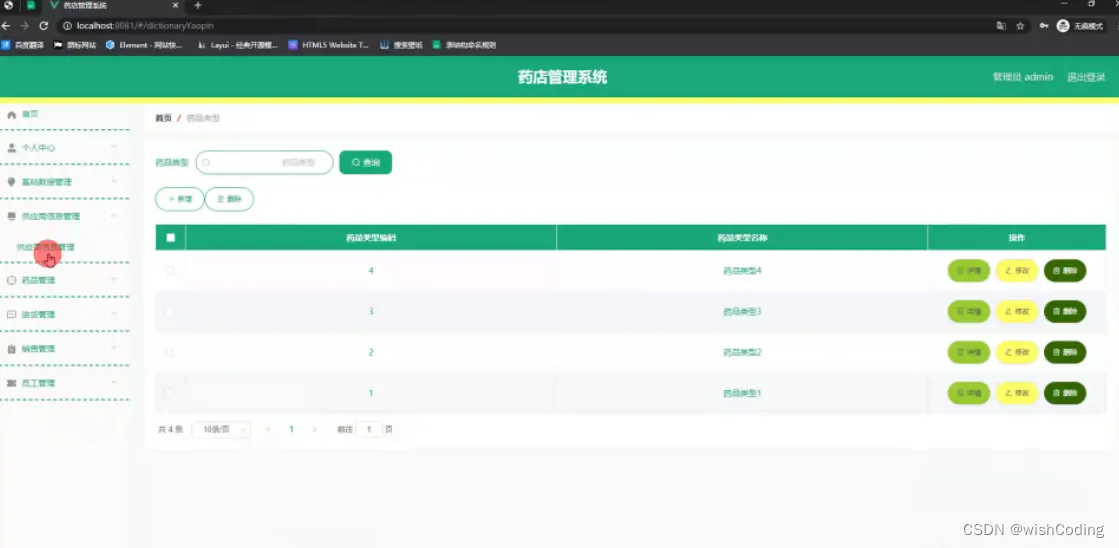Focus the 药品类型 search input

(264, 163)
